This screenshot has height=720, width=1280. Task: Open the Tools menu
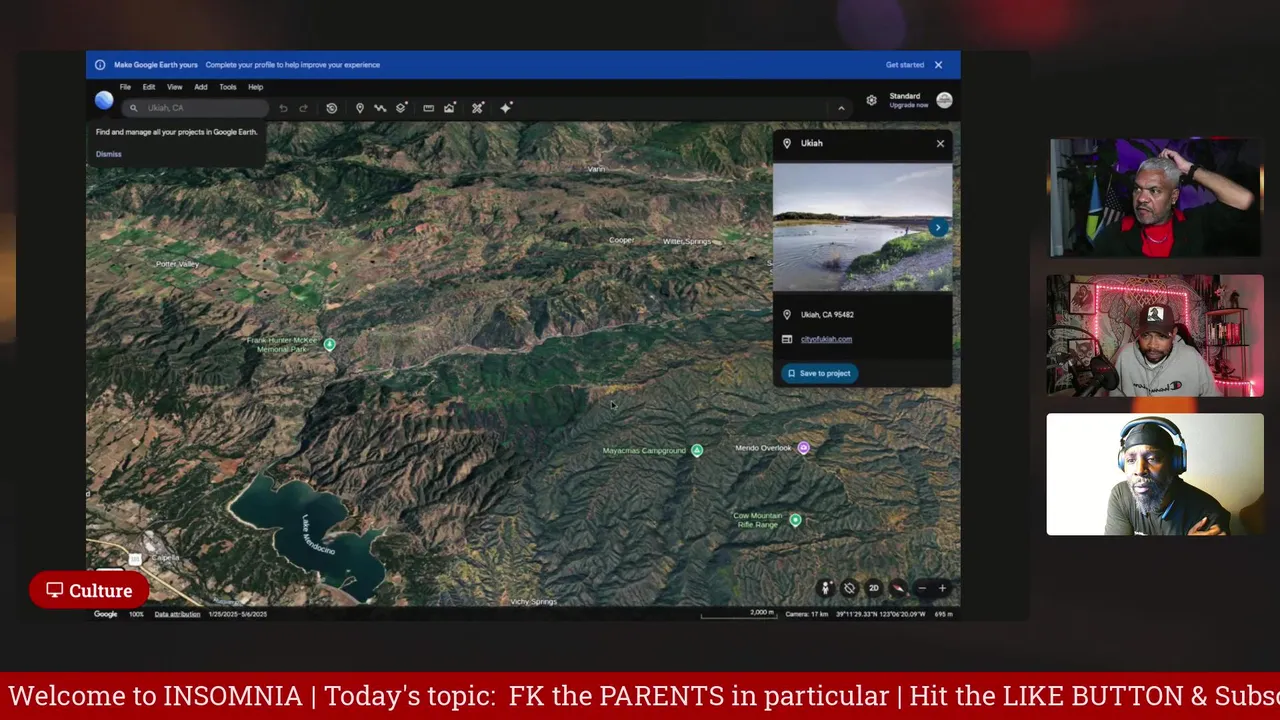pyautogui.click(x=228, y=87)
